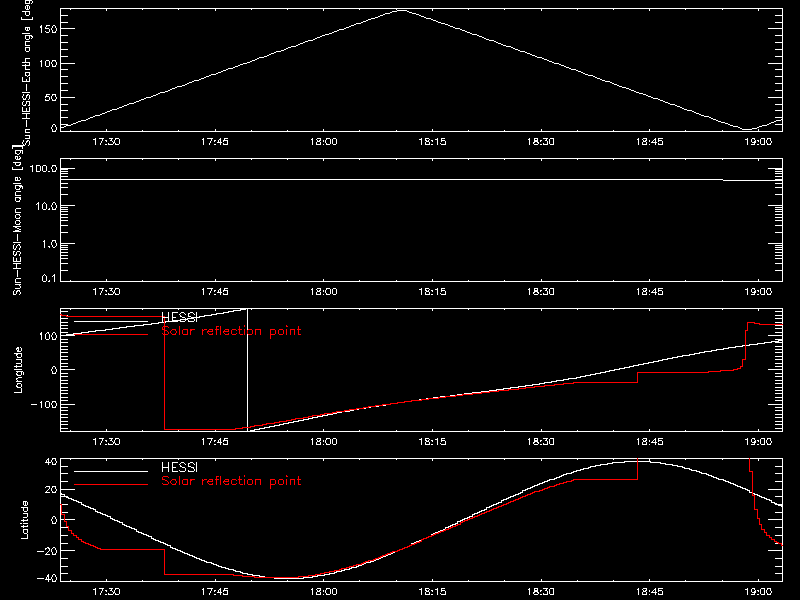Click 18:00 time label under Earth angle plot

click(323, 142)
